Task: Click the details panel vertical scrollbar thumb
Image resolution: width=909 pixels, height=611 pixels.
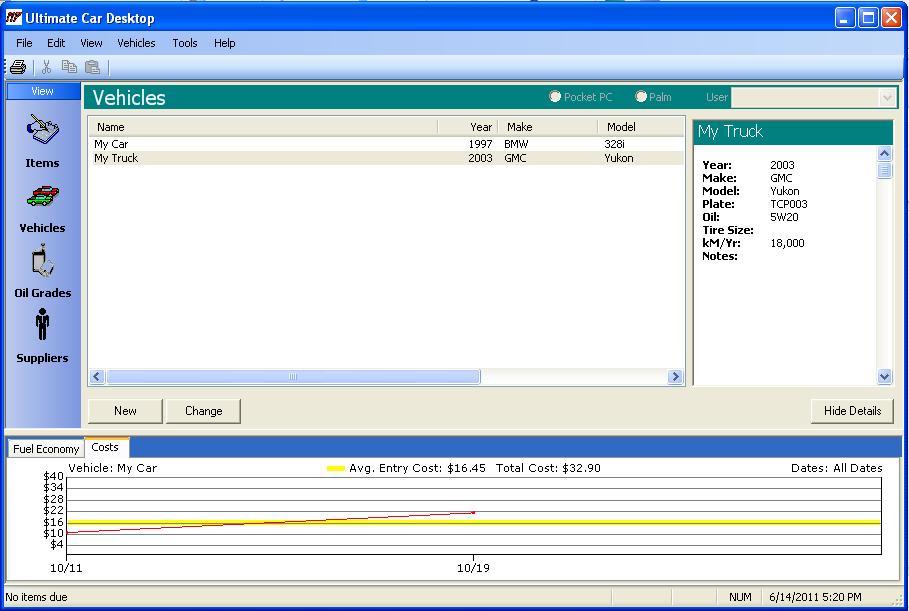Action: pyautogui.click(x=885, y=170)
